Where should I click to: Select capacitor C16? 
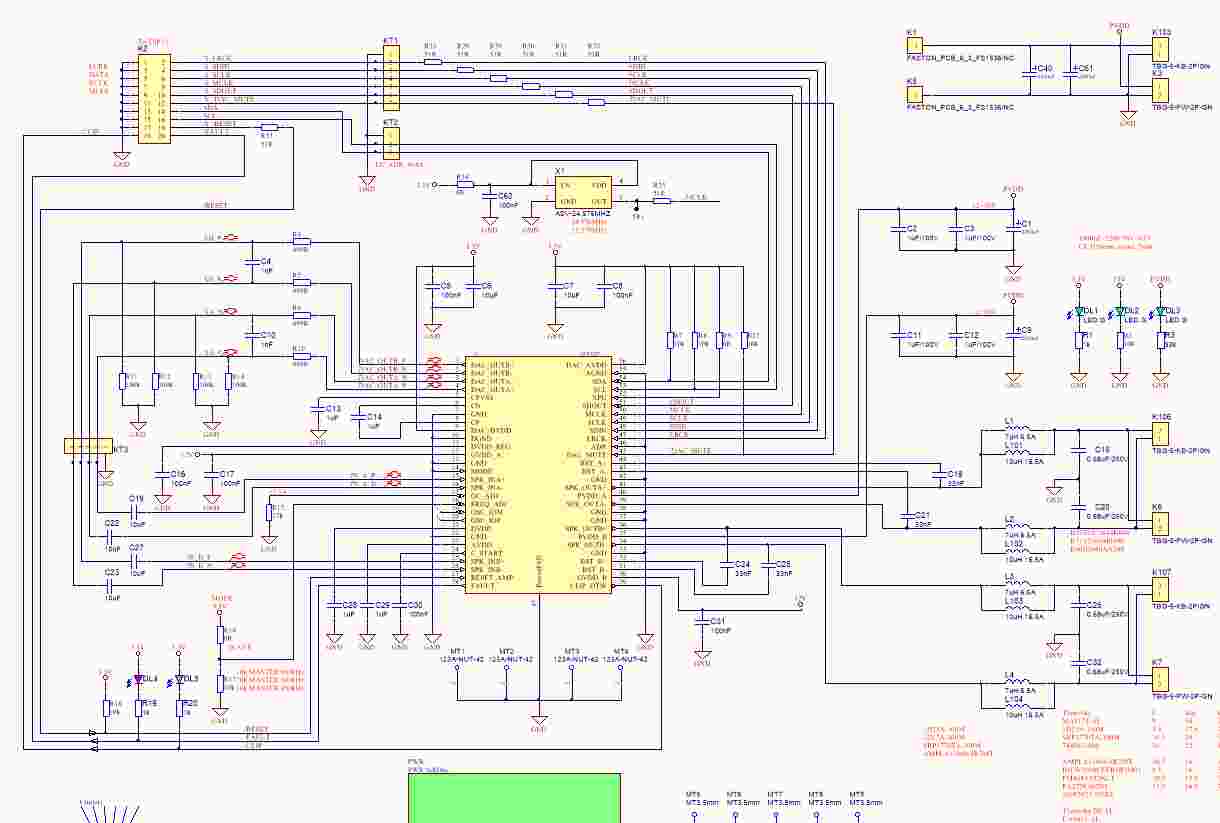pyautogui.click(x=163, y=474)
